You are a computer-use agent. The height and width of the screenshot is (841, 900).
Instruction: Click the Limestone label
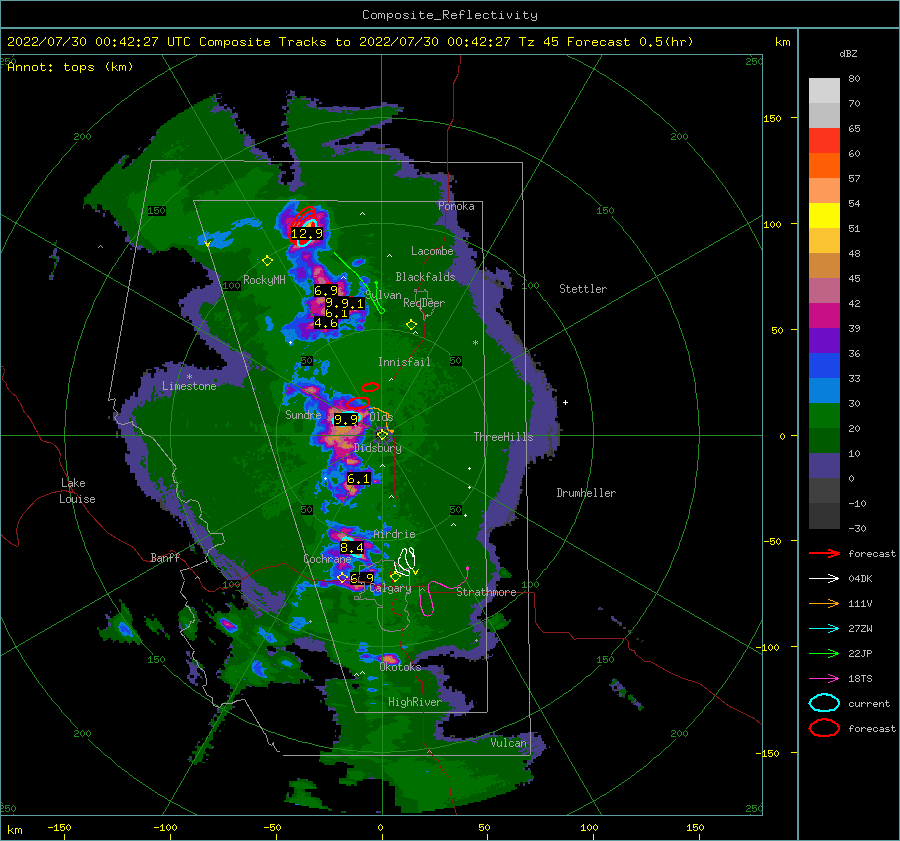(x=189, y=386)
